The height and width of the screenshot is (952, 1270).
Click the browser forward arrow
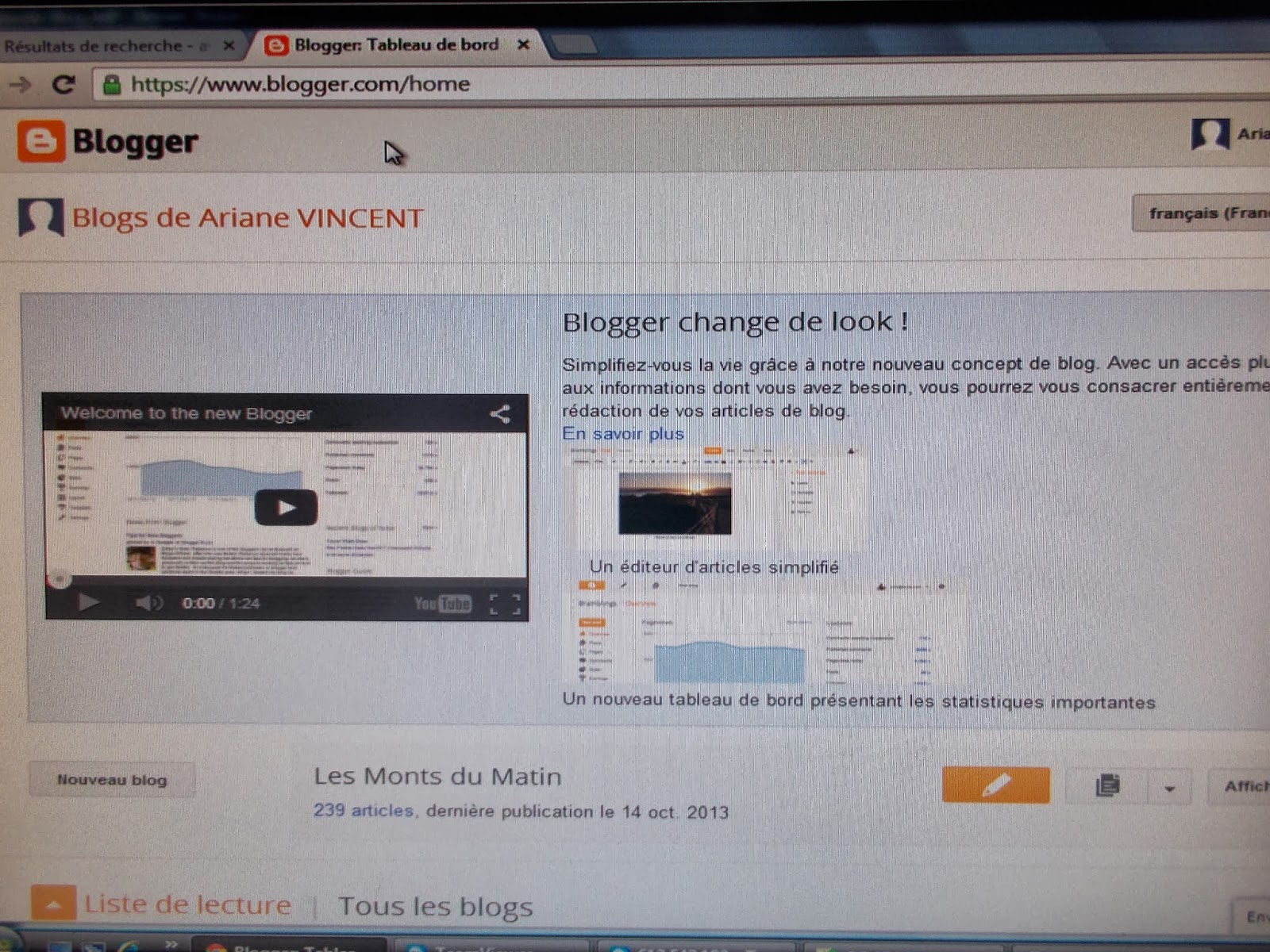21,84
